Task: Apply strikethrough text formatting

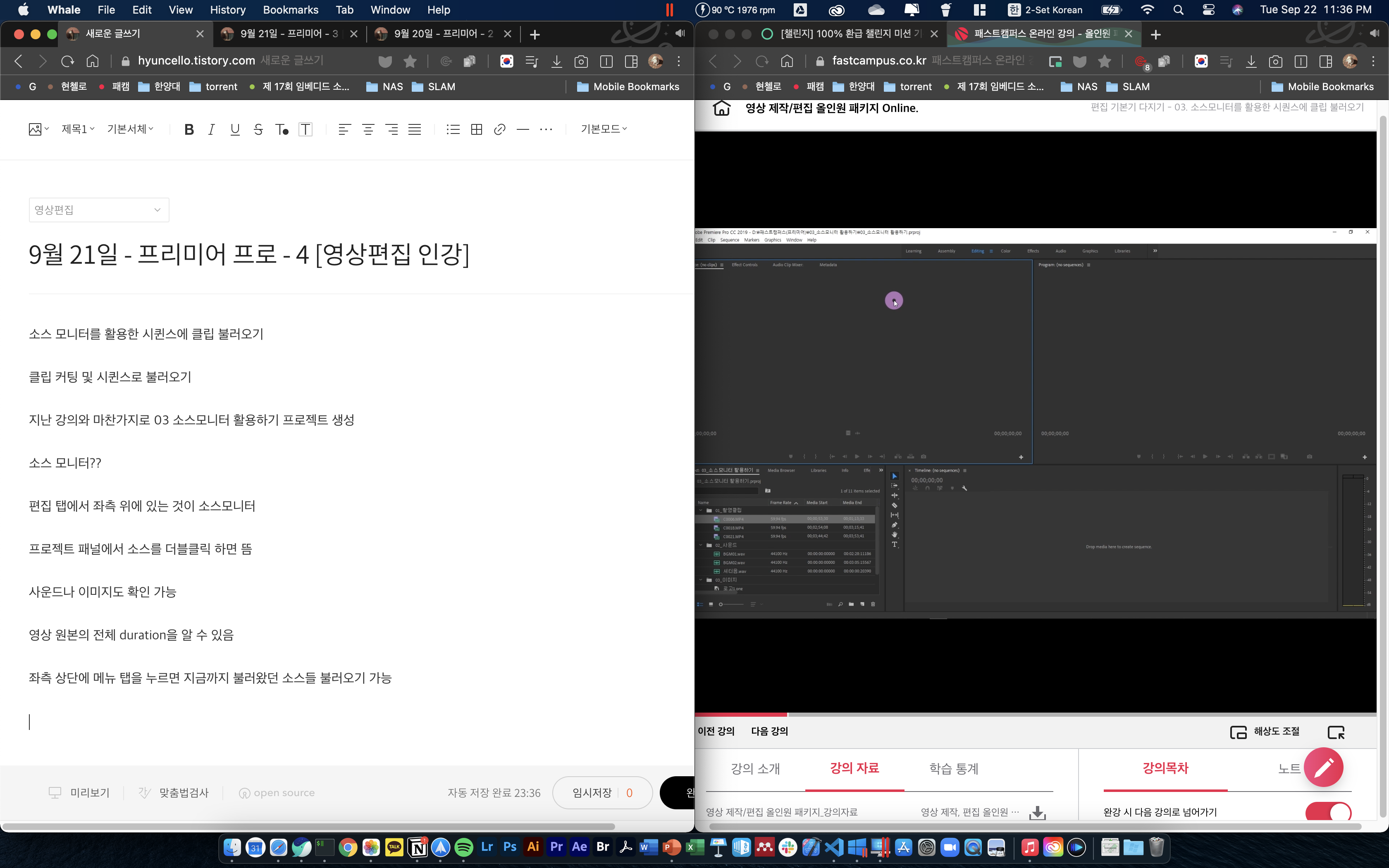Action: [258, 129]
